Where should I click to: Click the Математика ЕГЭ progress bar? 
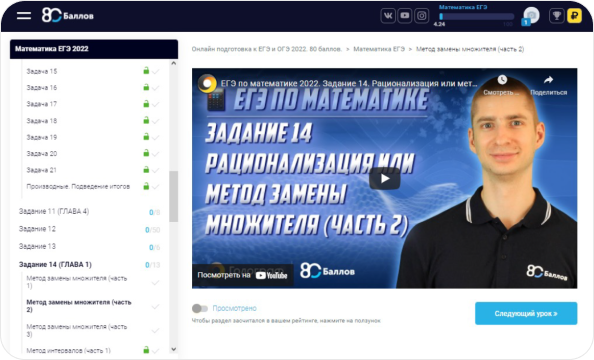click(x=477, y=16)
